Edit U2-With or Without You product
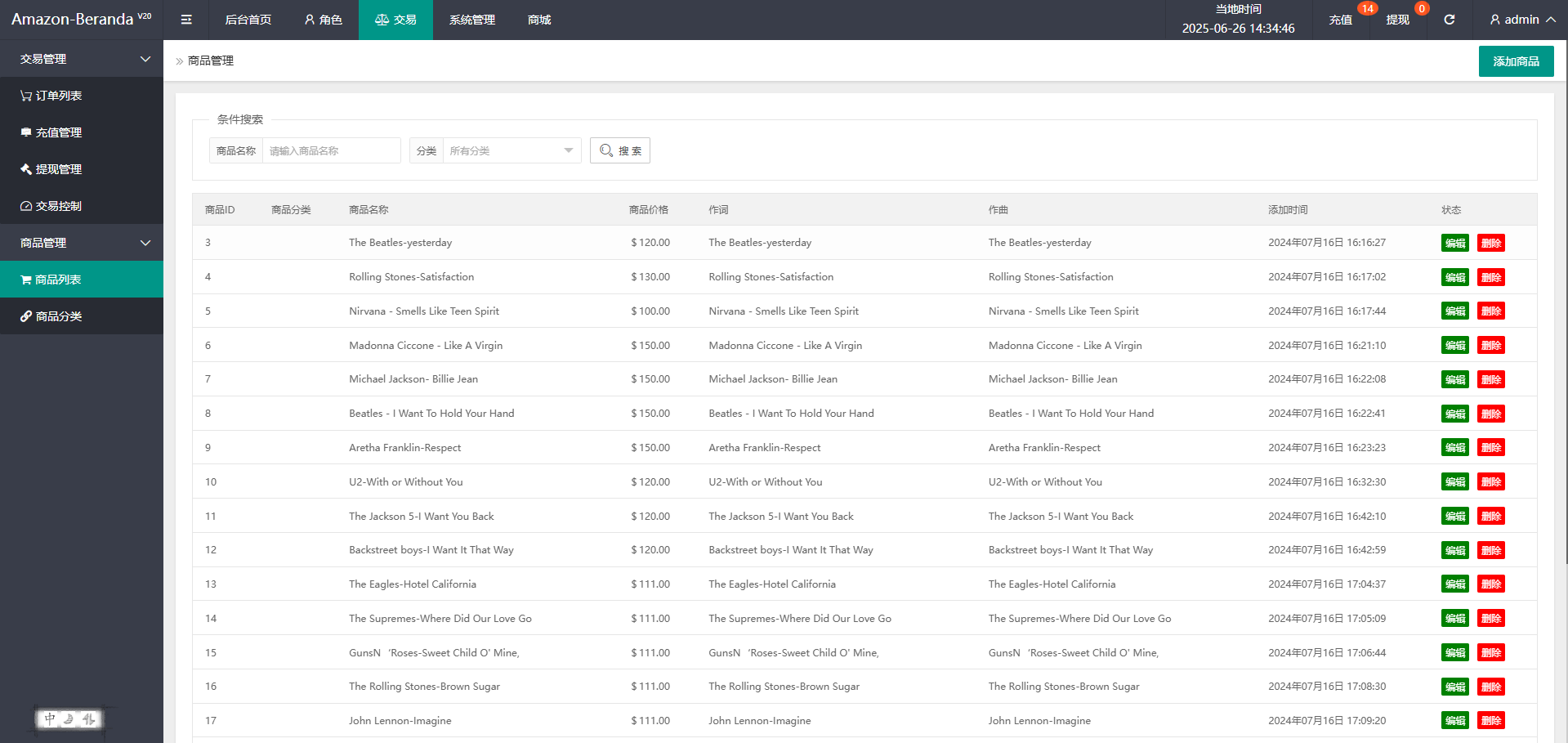 tap(1455, 482)
